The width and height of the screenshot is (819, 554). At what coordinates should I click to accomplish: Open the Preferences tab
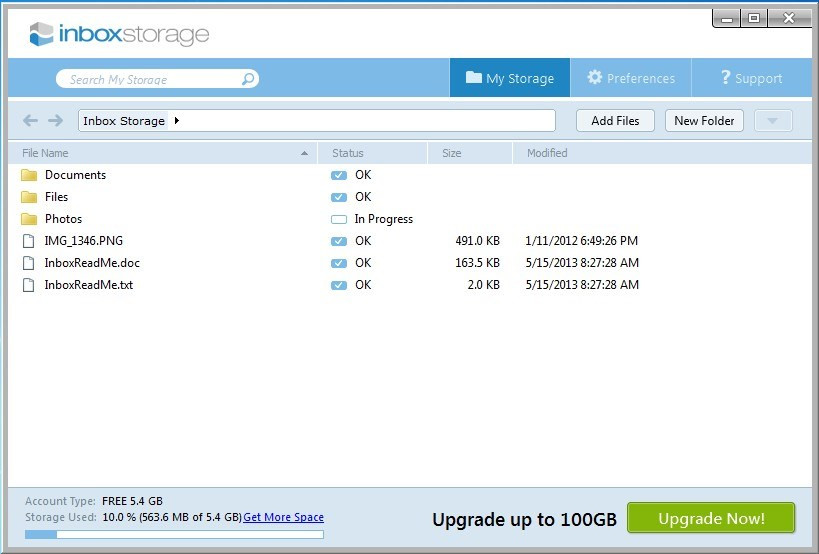click(631, 78)
